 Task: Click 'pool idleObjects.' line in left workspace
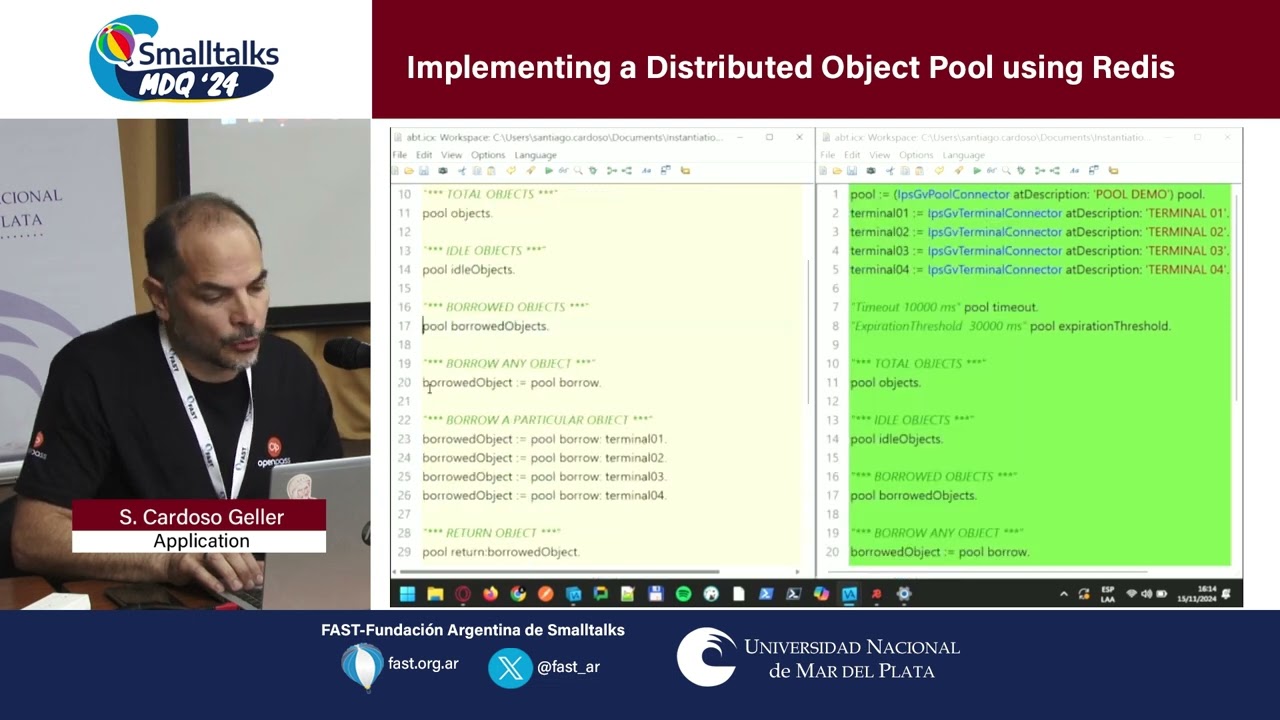pos(468,270)
